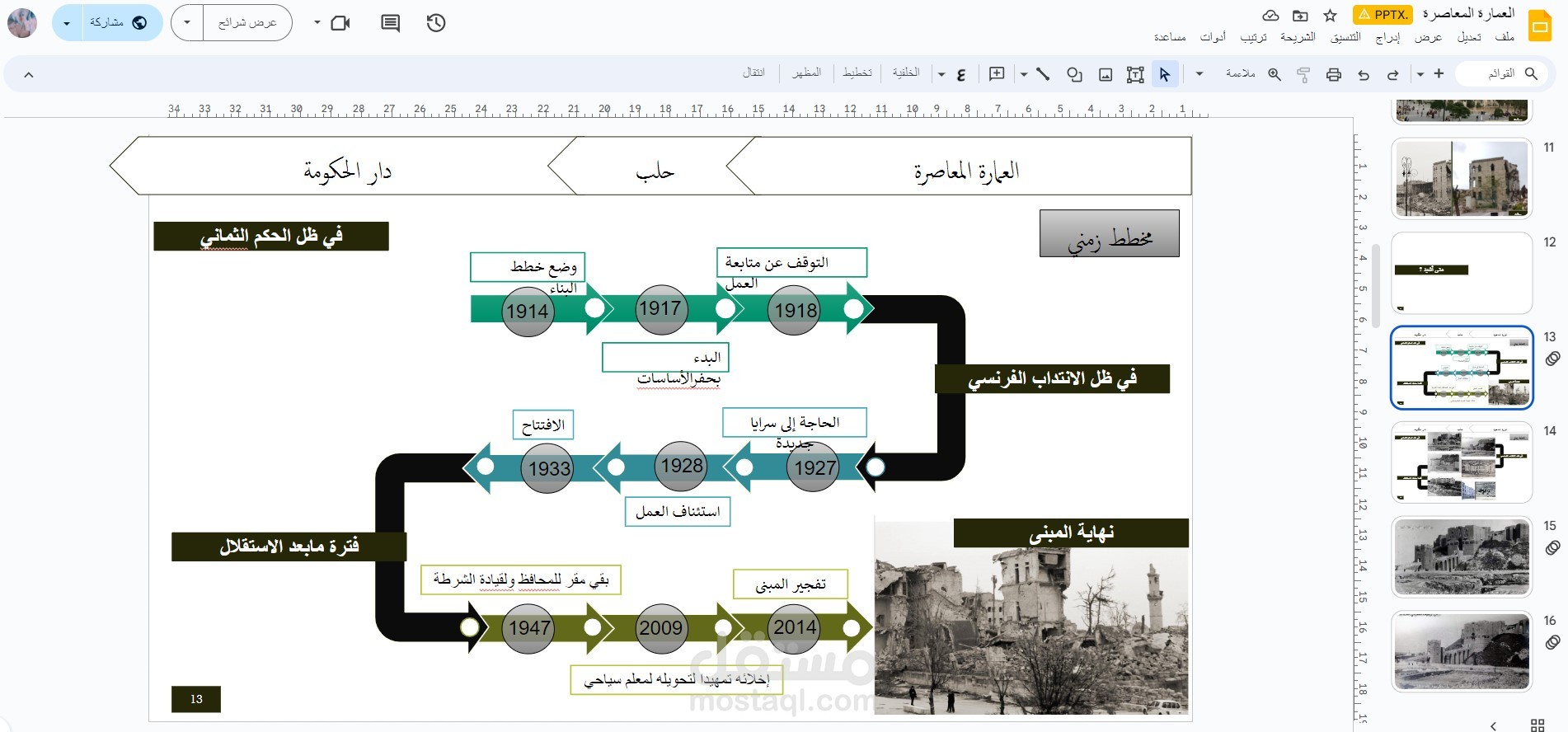Open the ترتيب menu
This screenshot has width=1568, height=732.
[1254, 37]
